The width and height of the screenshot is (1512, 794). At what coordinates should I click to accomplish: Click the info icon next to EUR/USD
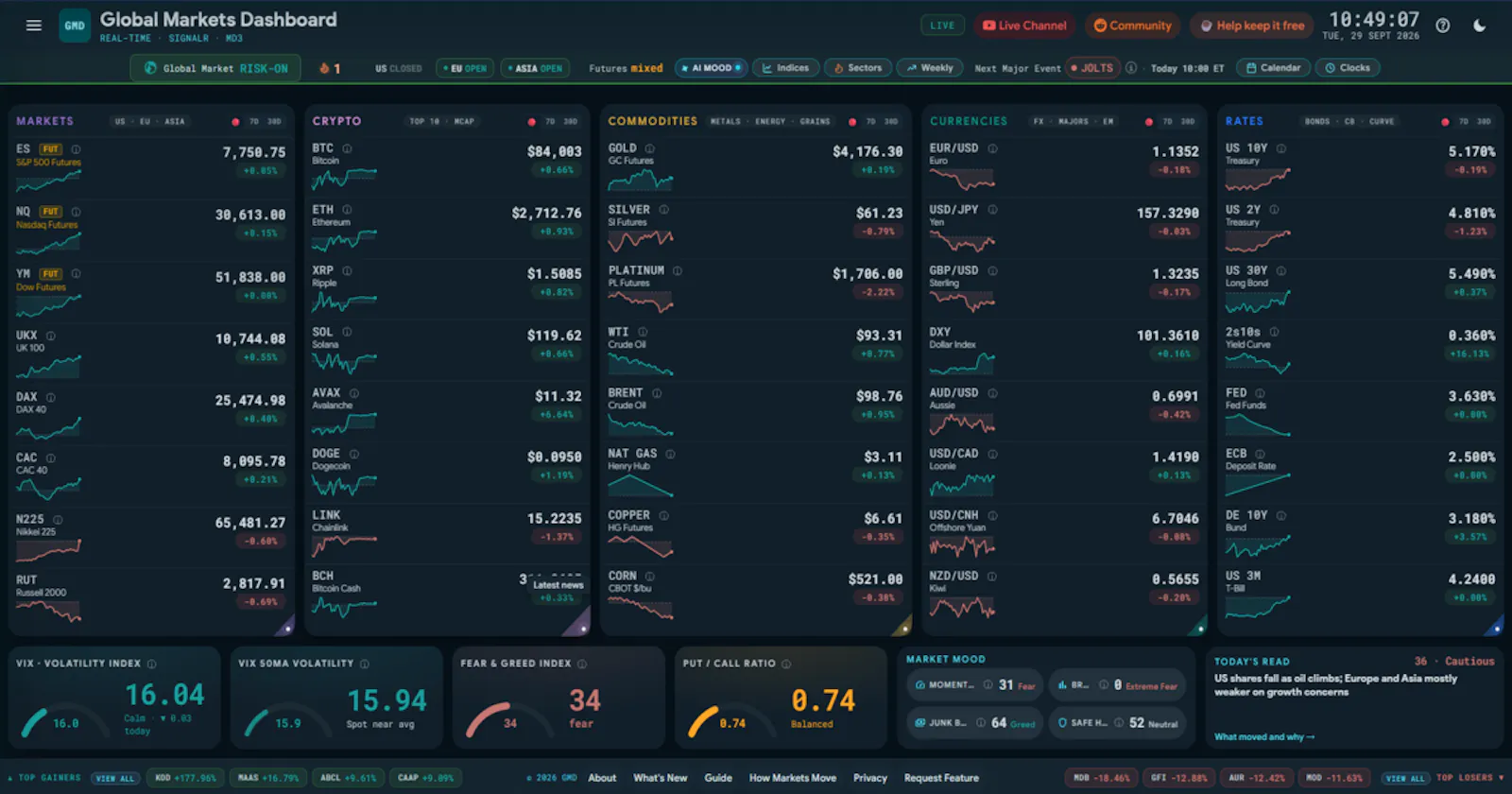click(993, 148)
